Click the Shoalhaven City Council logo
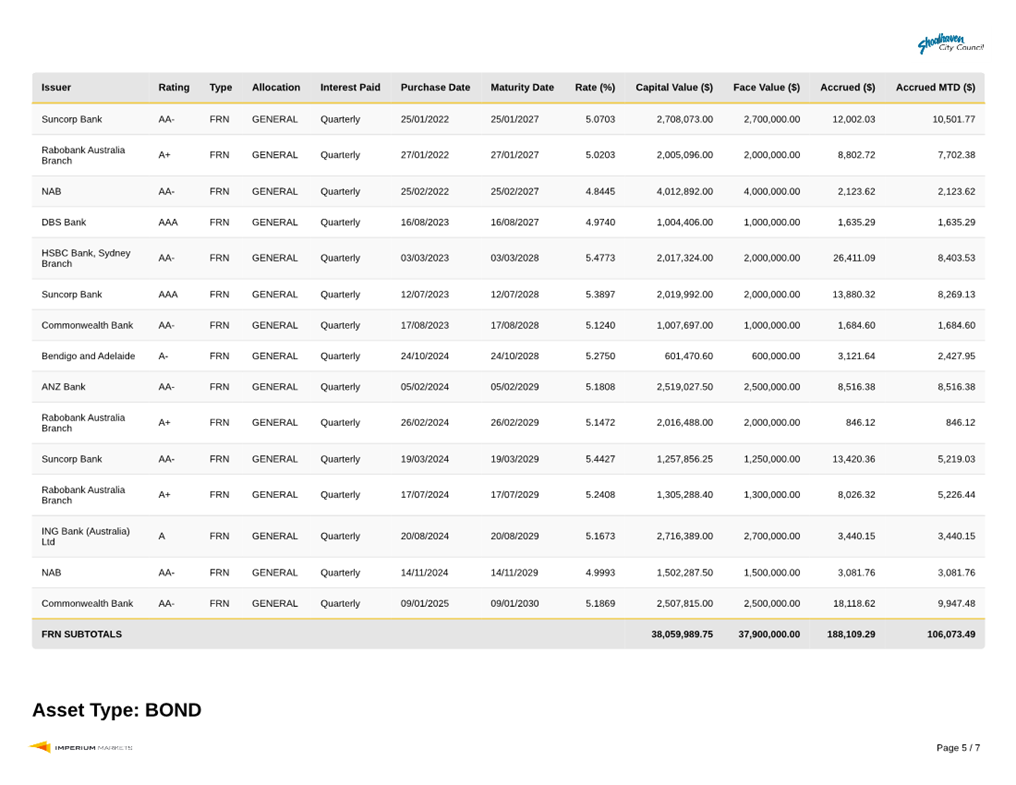The width and height of the screenshot is (1016, 785). coord(951,44)
